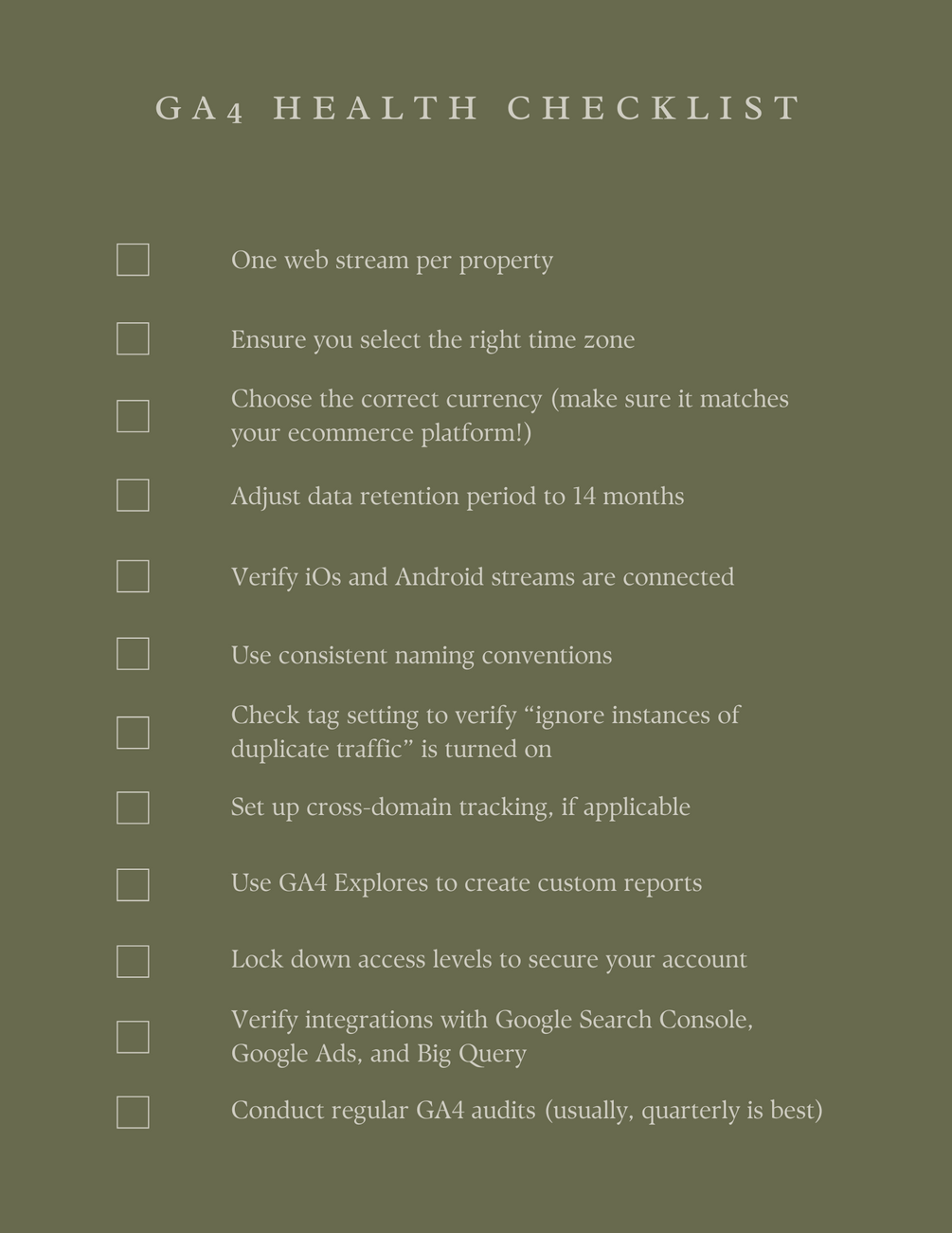The height and width of the screenshot is (1233, 952).
Task: Check the consistent naming conventions box
Action: click(x=133, y=654)
